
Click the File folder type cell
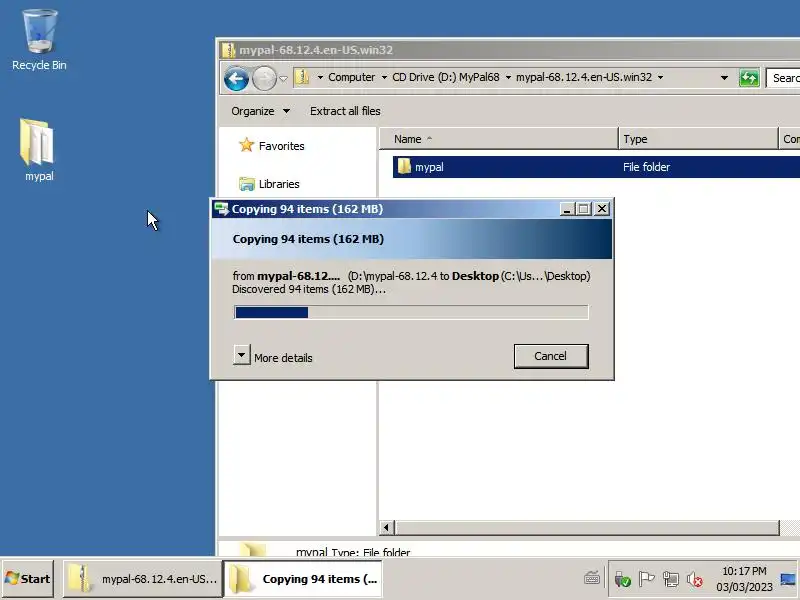646,167
